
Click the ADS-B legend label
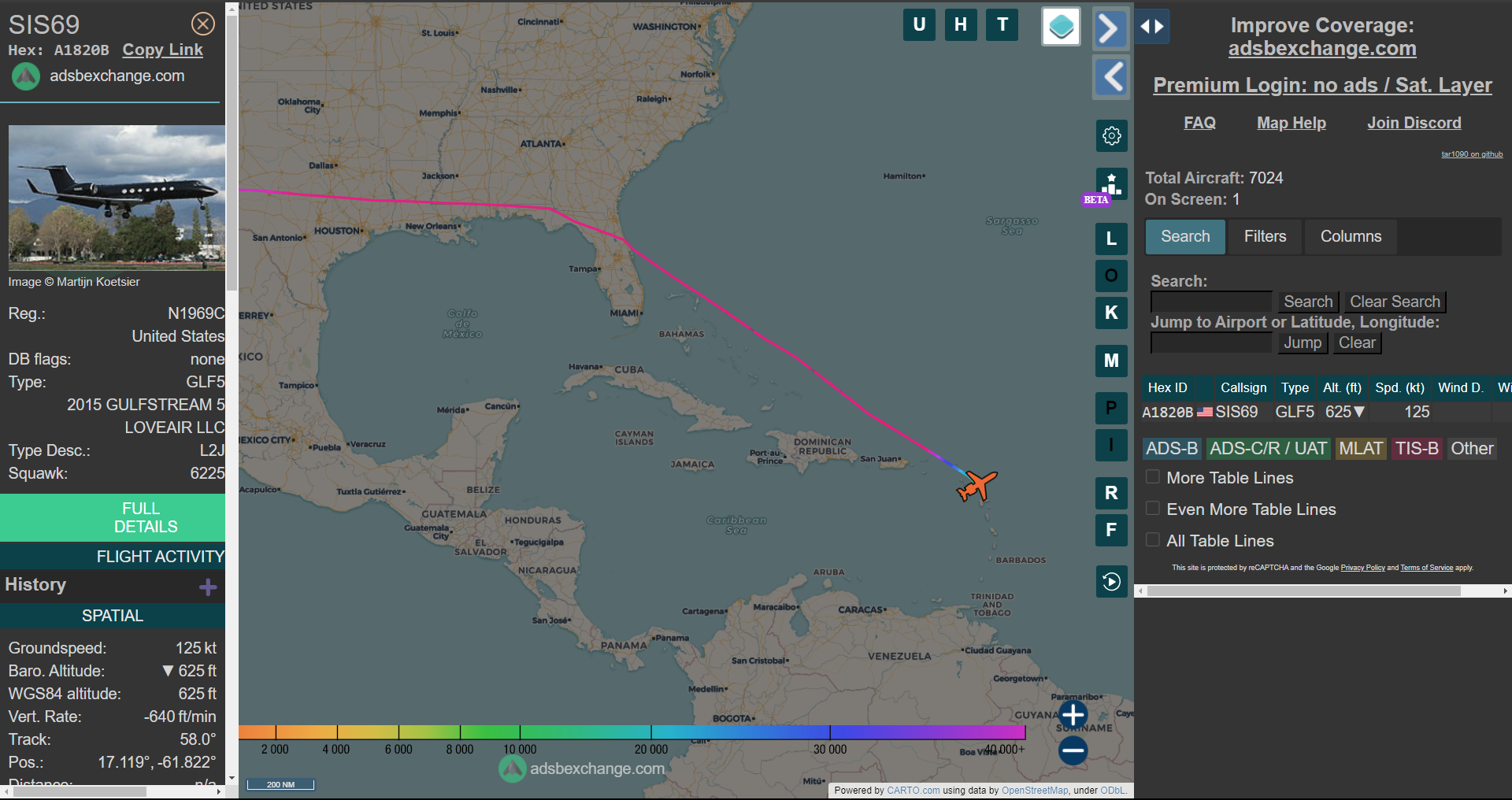pos(1172,449)
